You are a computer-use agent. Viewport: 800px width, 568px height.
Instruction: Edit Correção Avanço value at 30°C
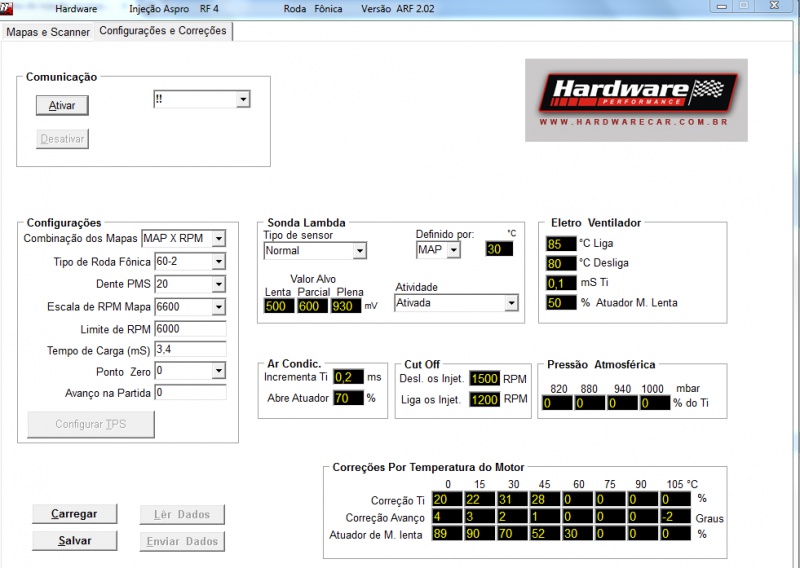pyautogui.click(x=512, y=516)
